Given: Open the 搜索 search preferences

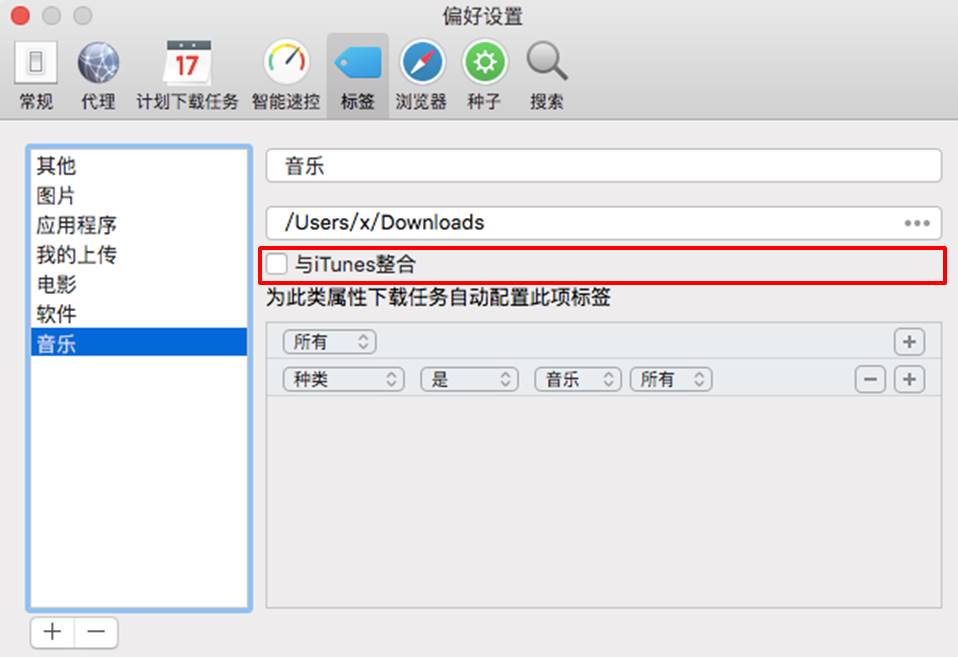Looking at the screenshot, I should click(545, 72).
